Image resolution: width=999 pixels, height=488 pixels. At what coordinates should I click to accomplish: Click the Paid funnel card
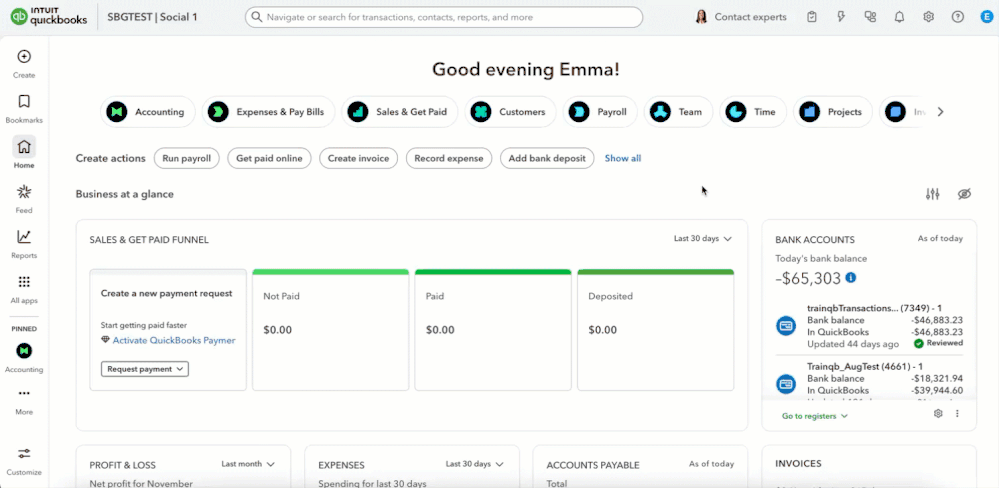pos(493,329)
